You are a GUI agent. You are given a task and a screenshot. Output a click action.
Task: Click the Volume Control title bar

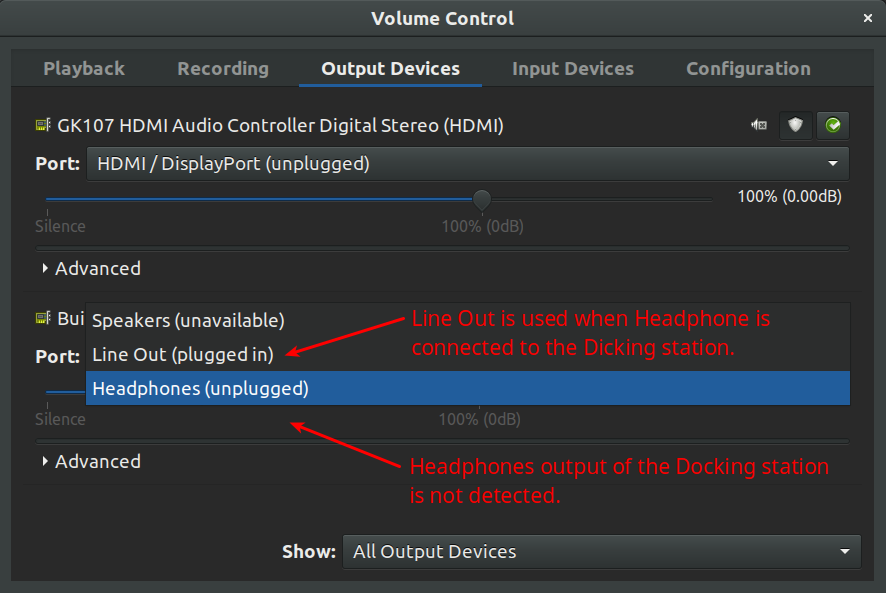point(442,18)
